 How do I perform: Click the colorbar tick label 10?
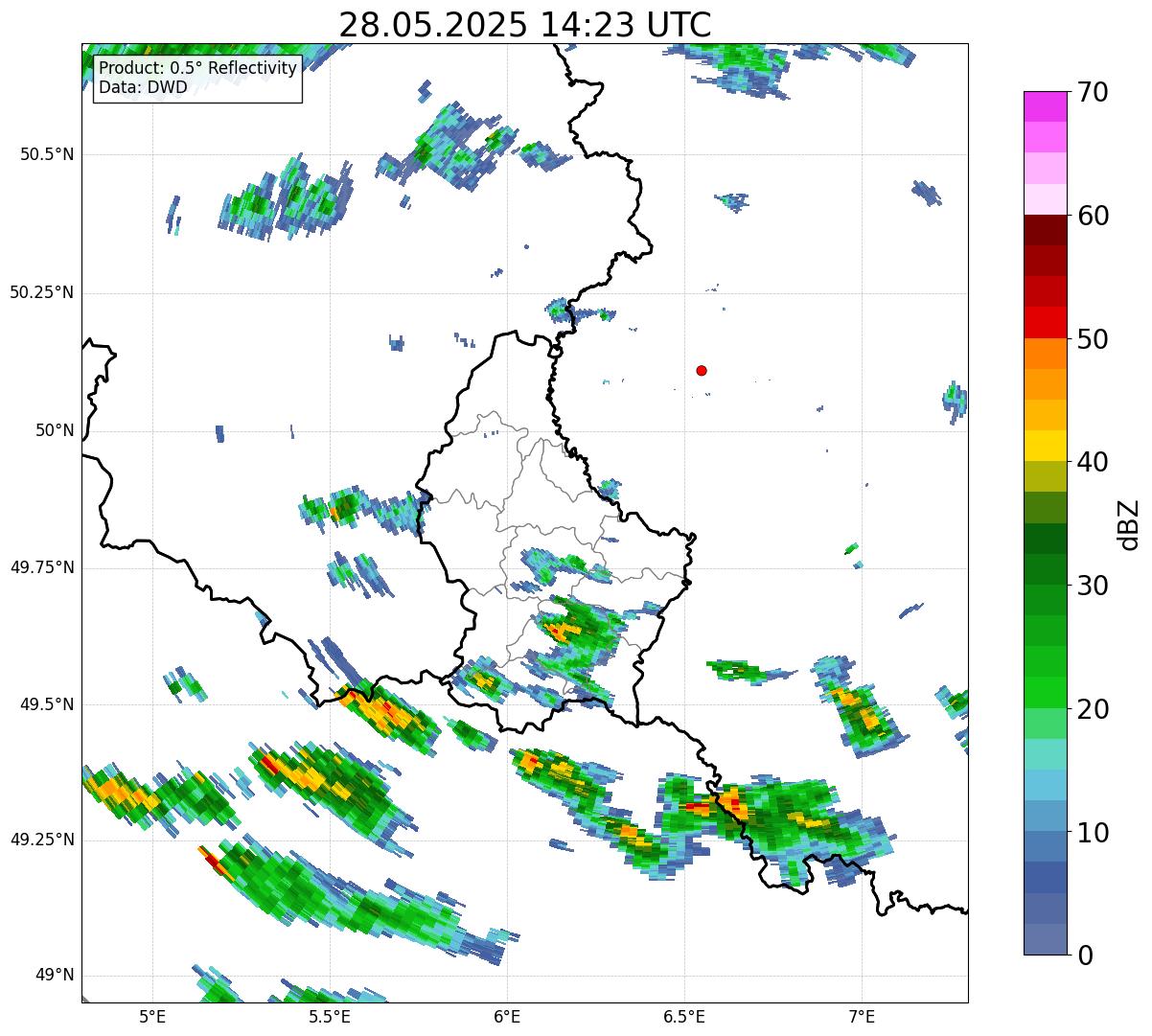(x=1093, y=833)
